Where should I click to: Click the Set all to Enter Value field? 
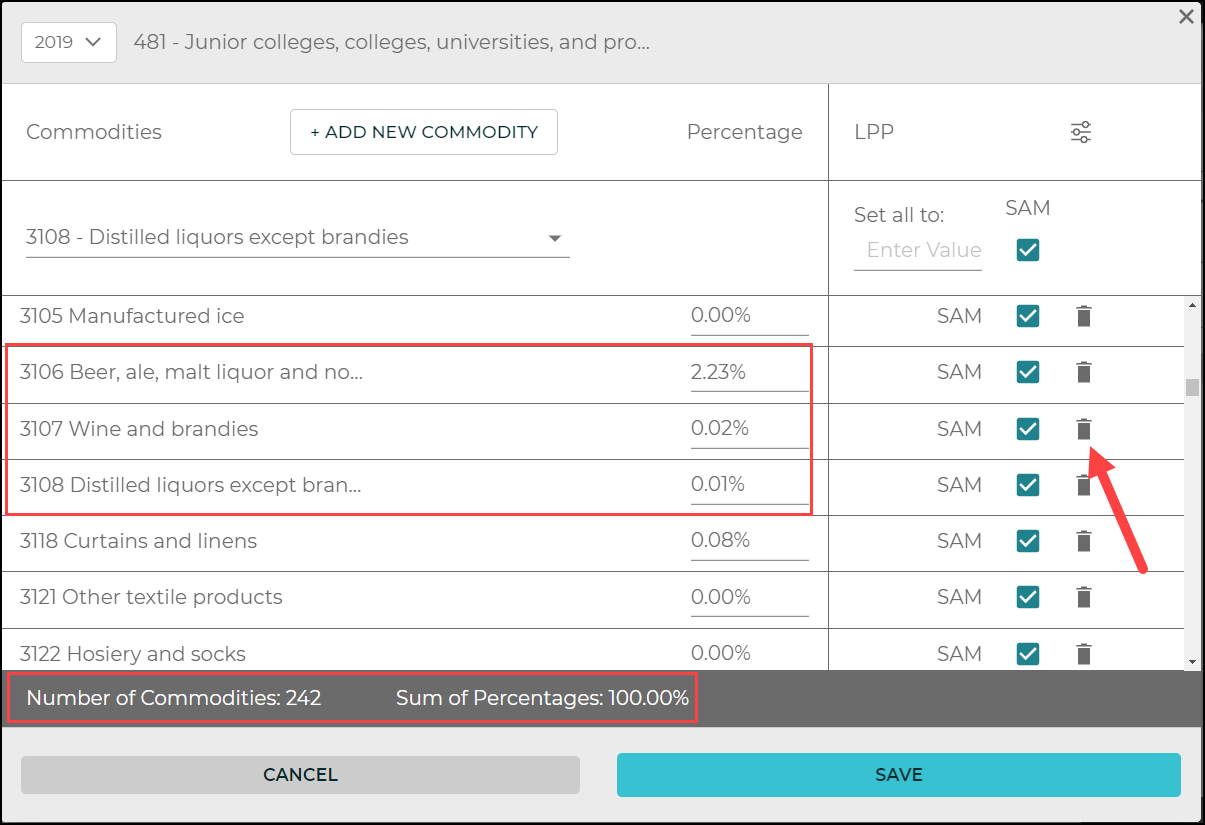point(918,250)
